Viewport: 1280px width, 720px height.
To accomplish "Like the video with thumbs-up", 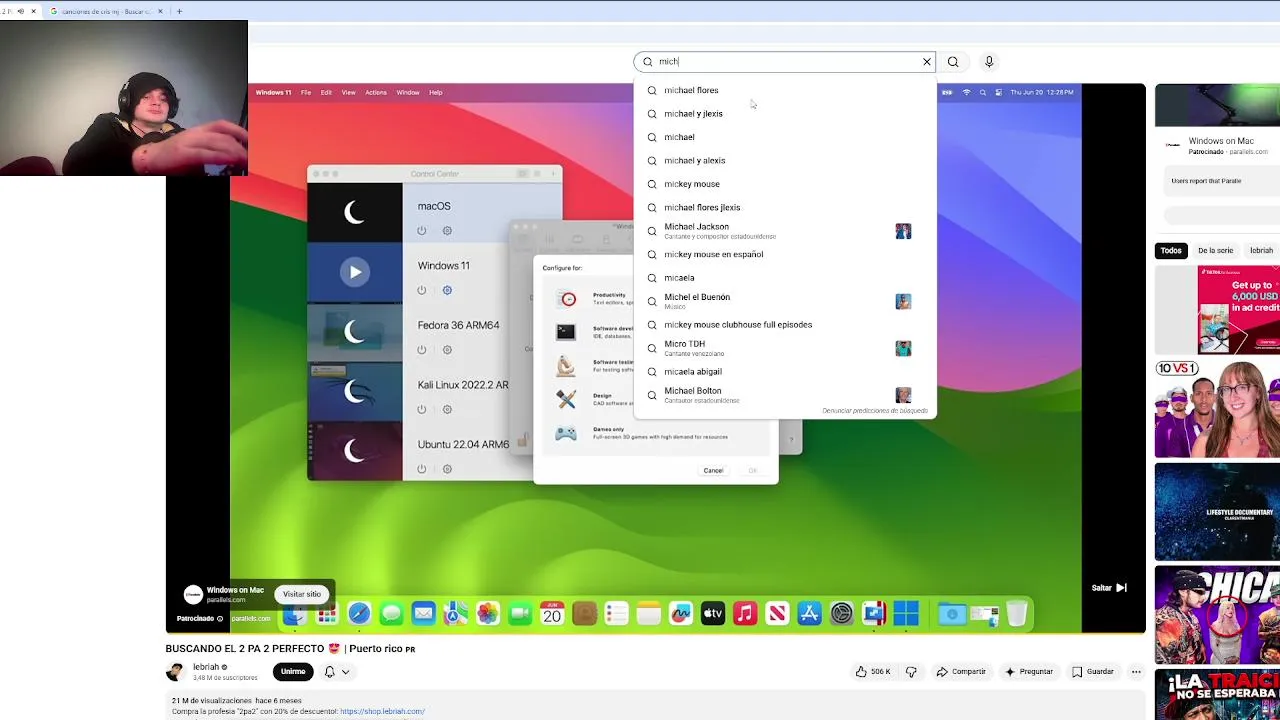I will 872,672.
